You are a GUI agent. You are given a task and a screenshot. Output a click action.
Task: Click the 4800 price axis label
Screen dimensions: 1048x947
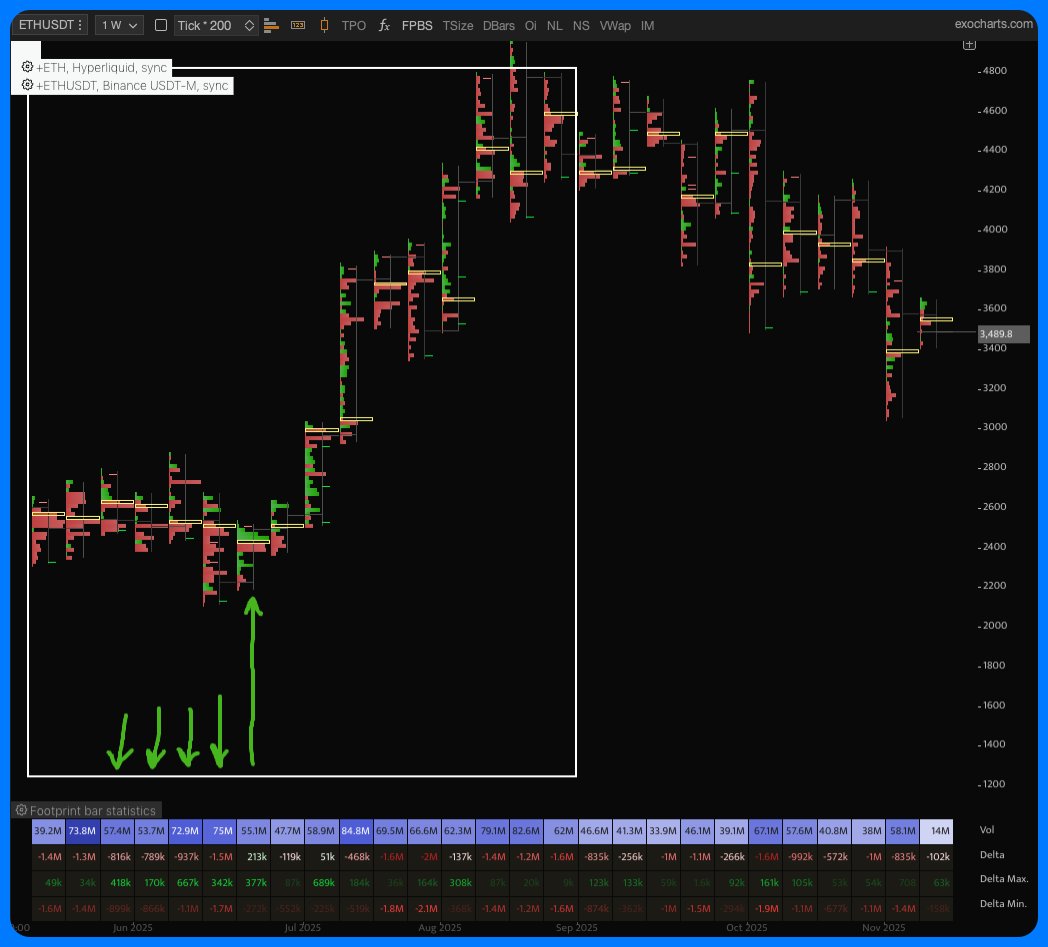coord(994,71)
